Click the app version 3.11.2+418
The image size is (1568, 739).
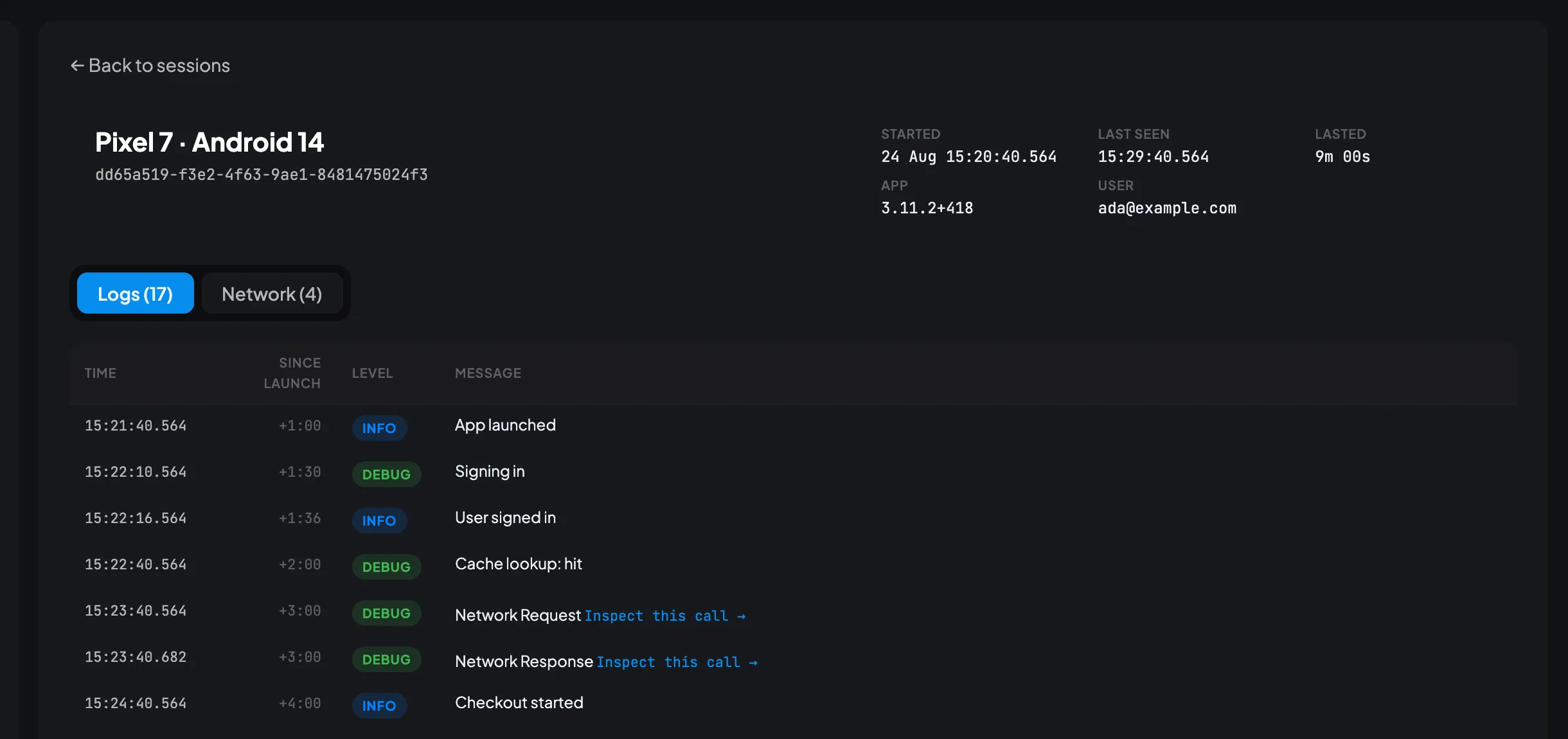tap(927, 208)
